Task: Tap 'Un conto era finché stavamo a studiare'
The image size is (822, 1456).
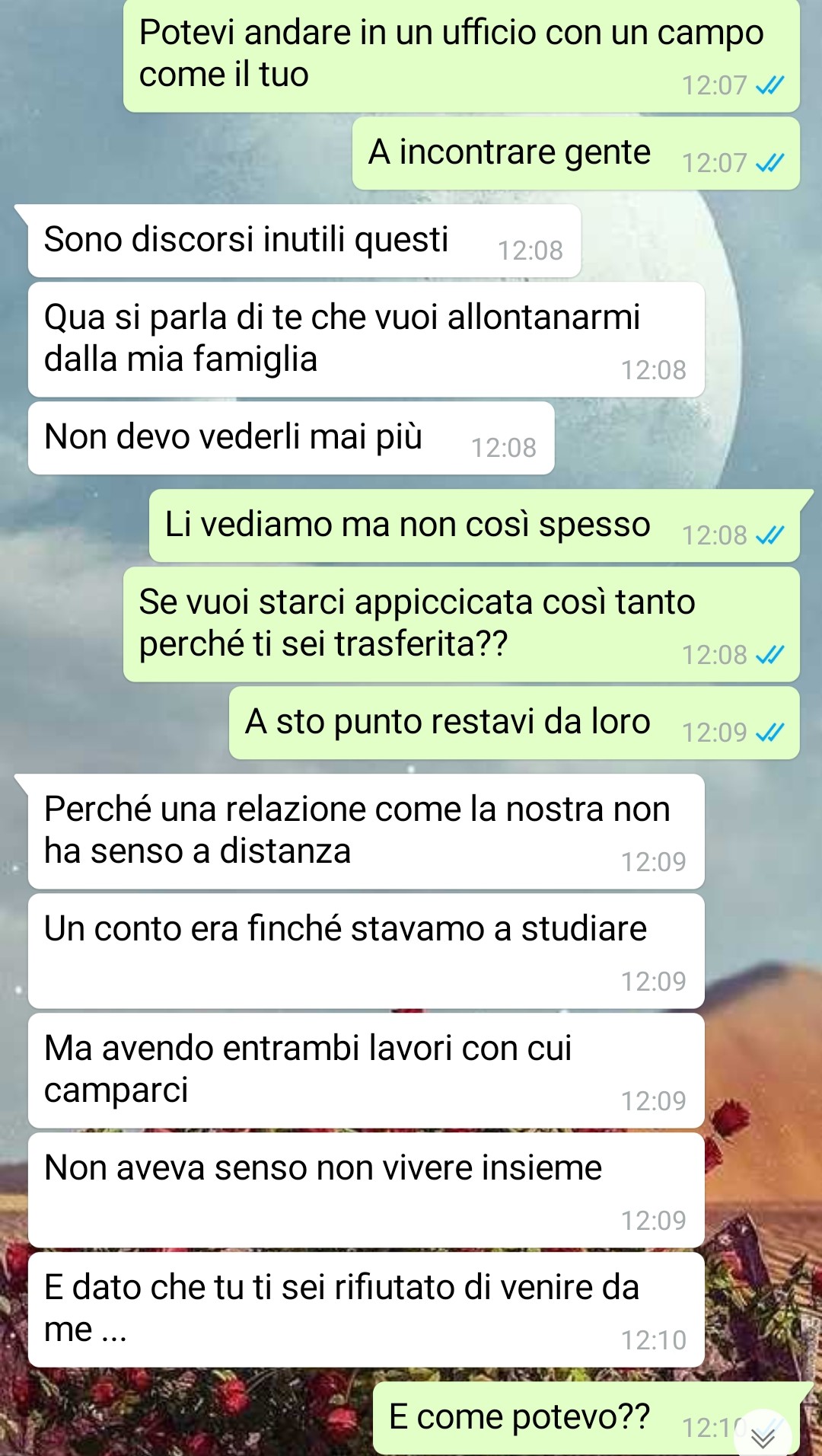Action: 366,951
